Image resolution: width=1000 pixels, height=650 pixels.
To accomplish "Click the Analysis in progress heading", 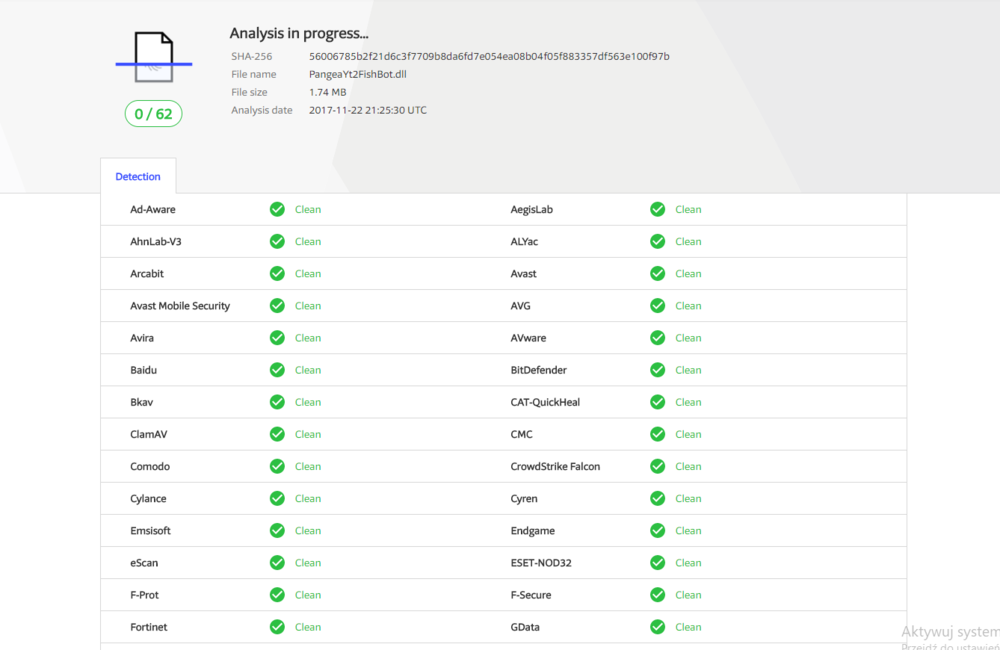I will pos(299,33).
